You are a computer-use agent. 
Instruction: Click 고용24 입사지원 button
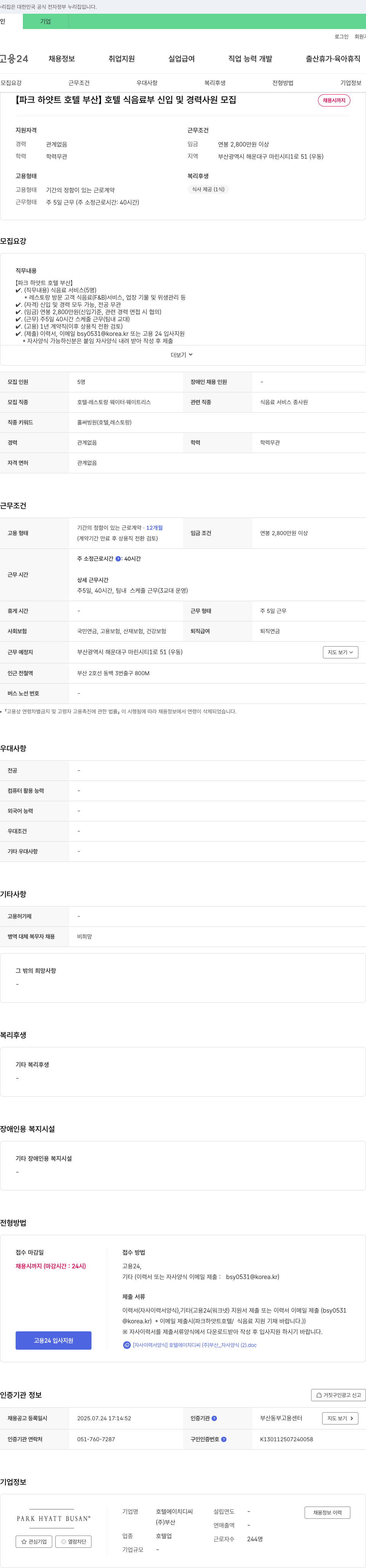(x=53, y=1341)
